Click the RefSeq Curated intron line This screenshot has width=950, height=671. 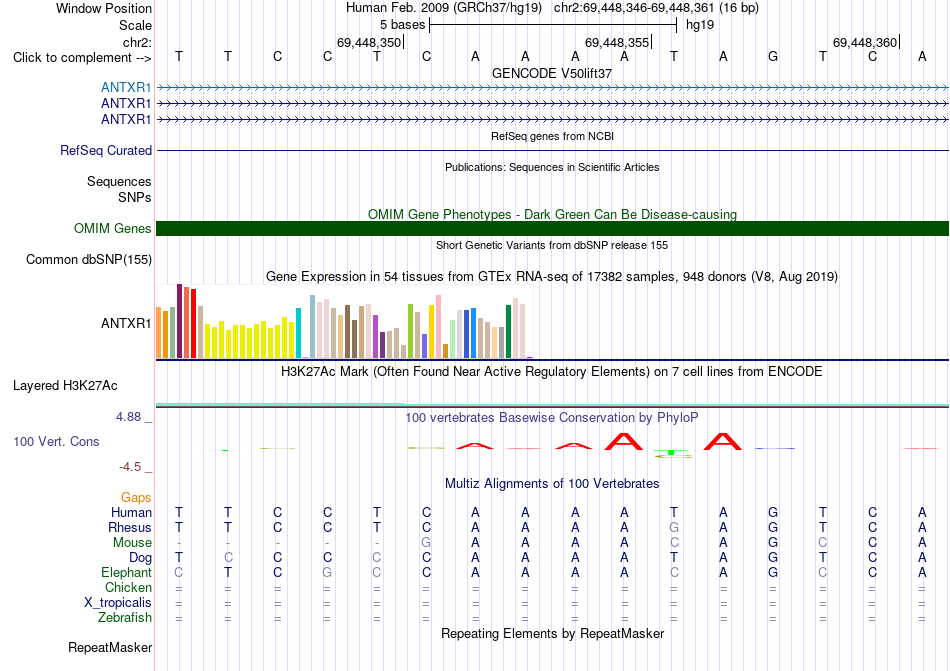click(553, 150)
